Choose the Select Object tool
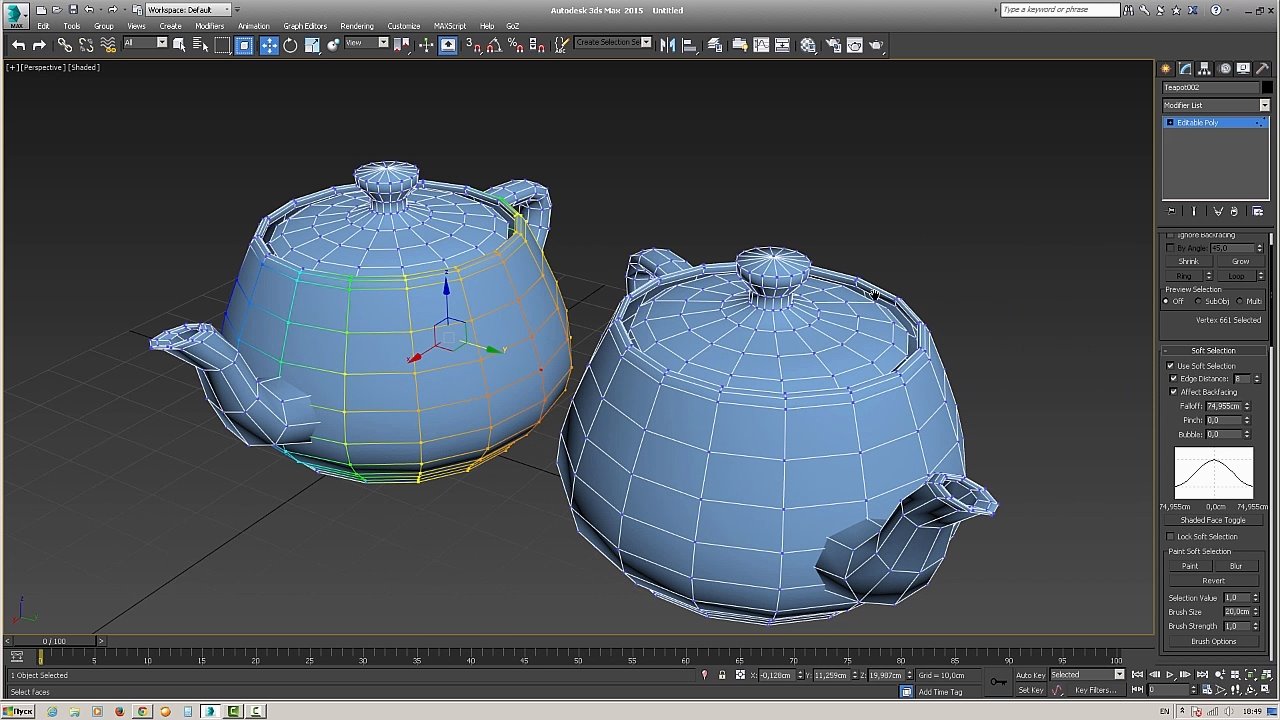Image resolution: width=1280 pixels, height=720 pixels. point(179,45)
